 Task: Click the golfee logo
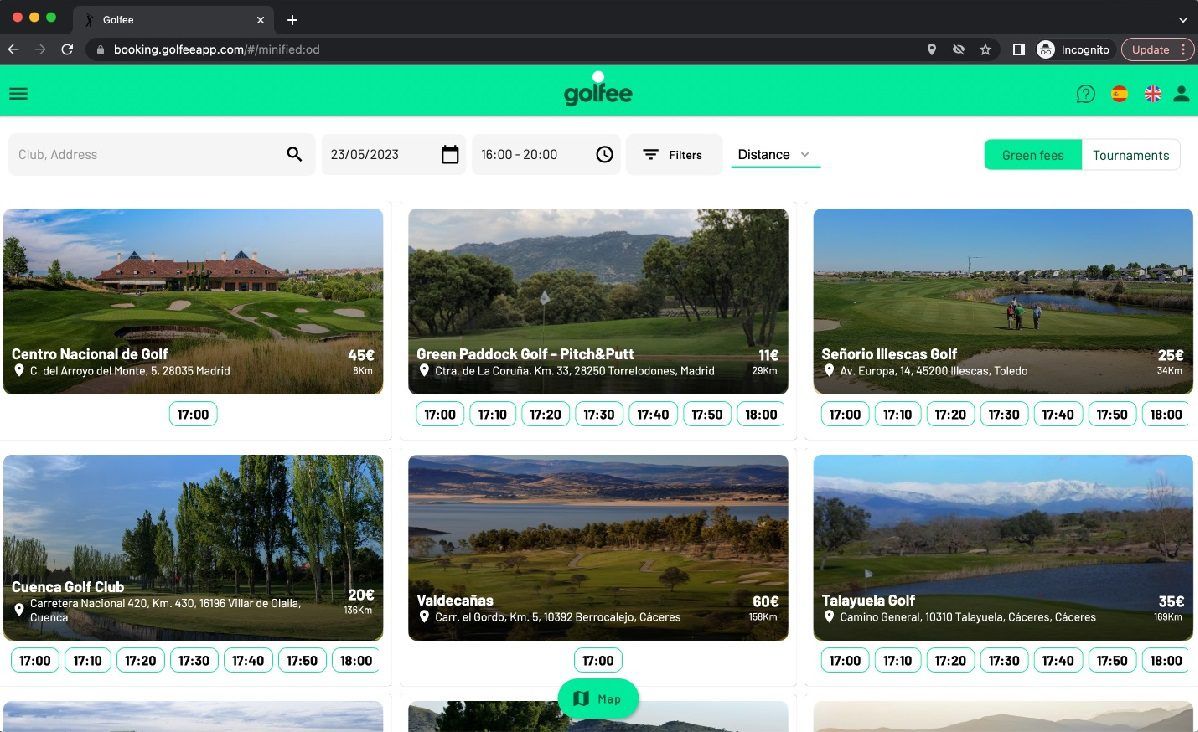click(x=598, y=89)
